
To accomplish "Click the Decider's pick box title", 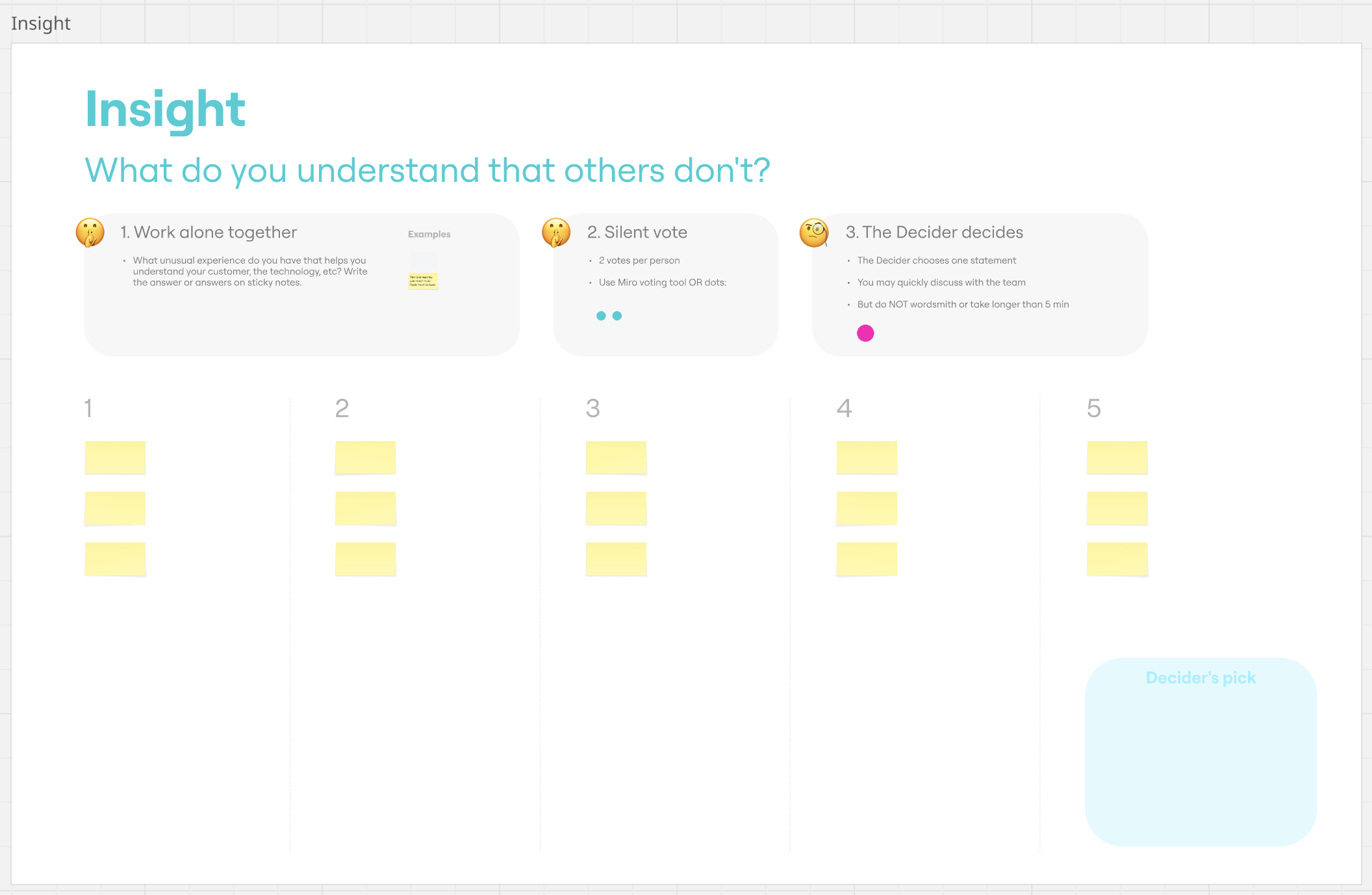I will (1200, 678).
